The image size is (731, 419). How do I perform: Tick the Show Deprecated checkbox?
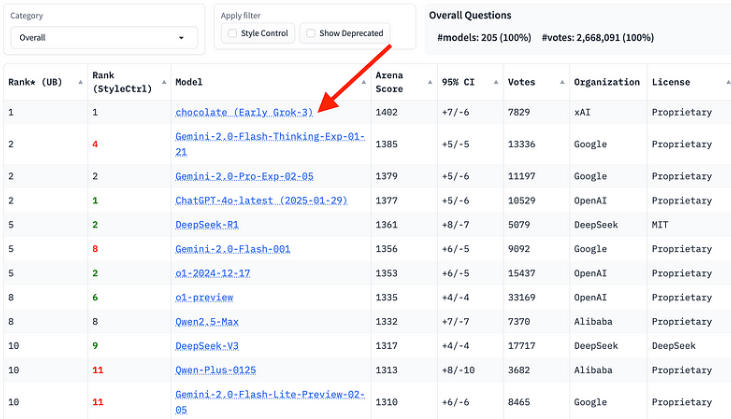pos(310,33)
